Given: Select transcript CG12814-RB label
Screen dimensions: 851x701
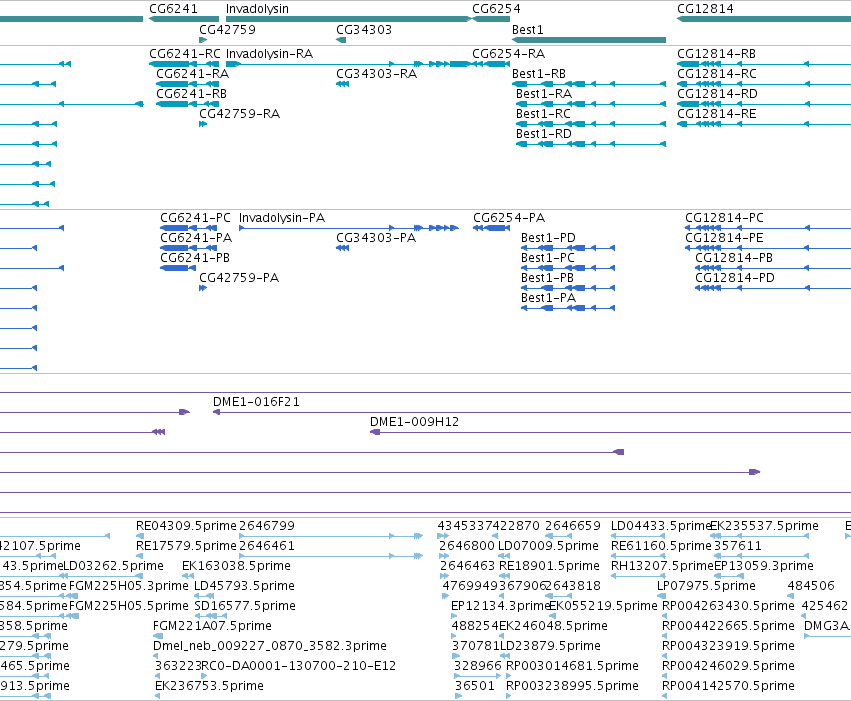Looking at the screenshot, I should tap(716, 54).
